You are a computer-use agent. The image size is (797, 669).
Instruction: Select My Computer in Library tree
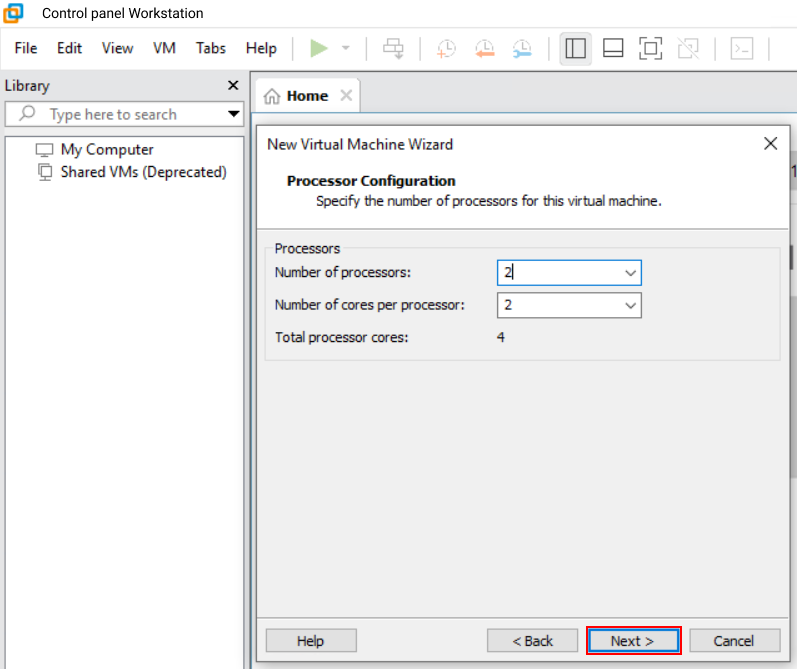point(107,150)
